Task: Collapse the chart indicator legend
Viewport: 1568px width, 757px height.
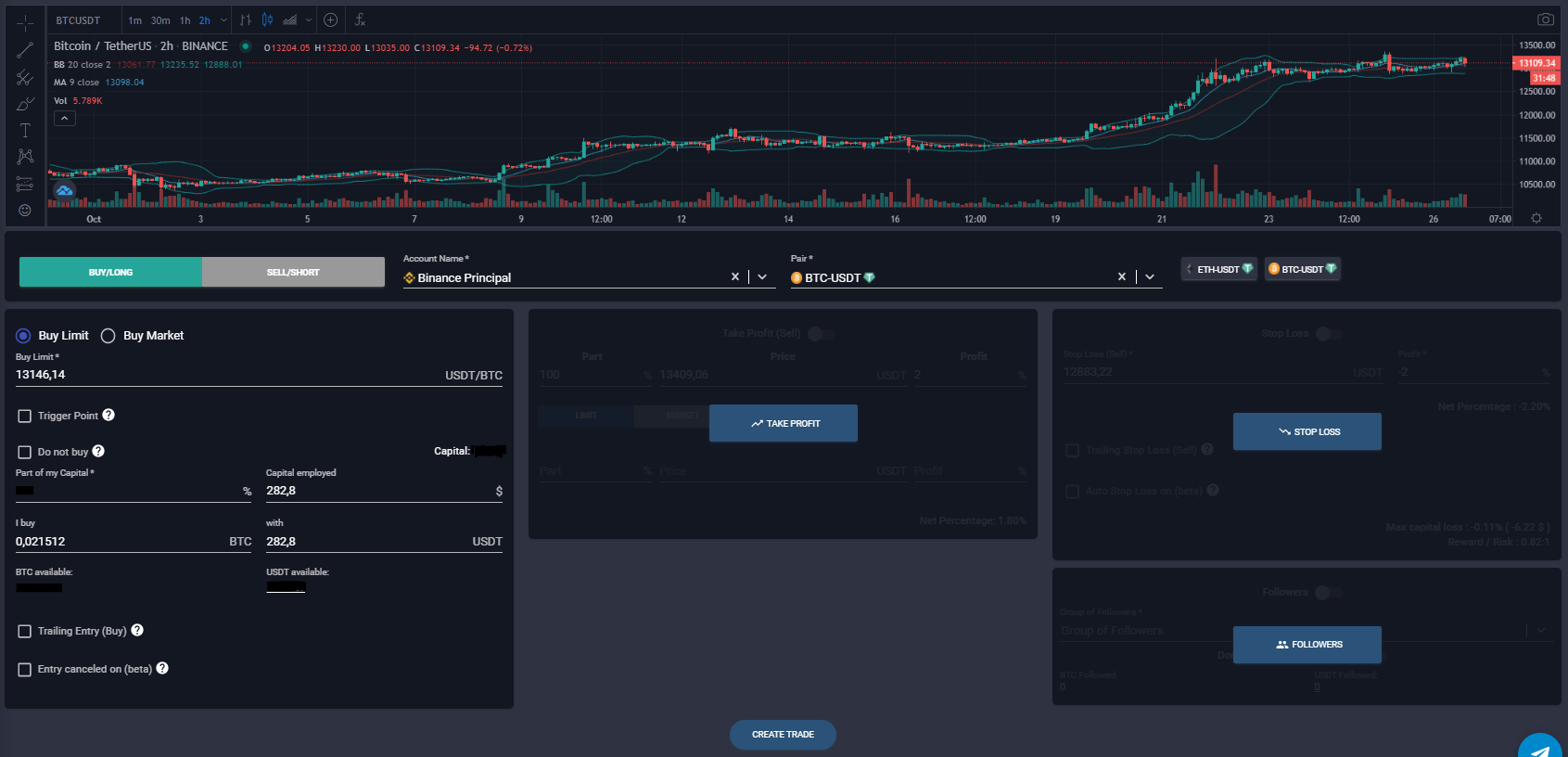Action: click(64, 119)
